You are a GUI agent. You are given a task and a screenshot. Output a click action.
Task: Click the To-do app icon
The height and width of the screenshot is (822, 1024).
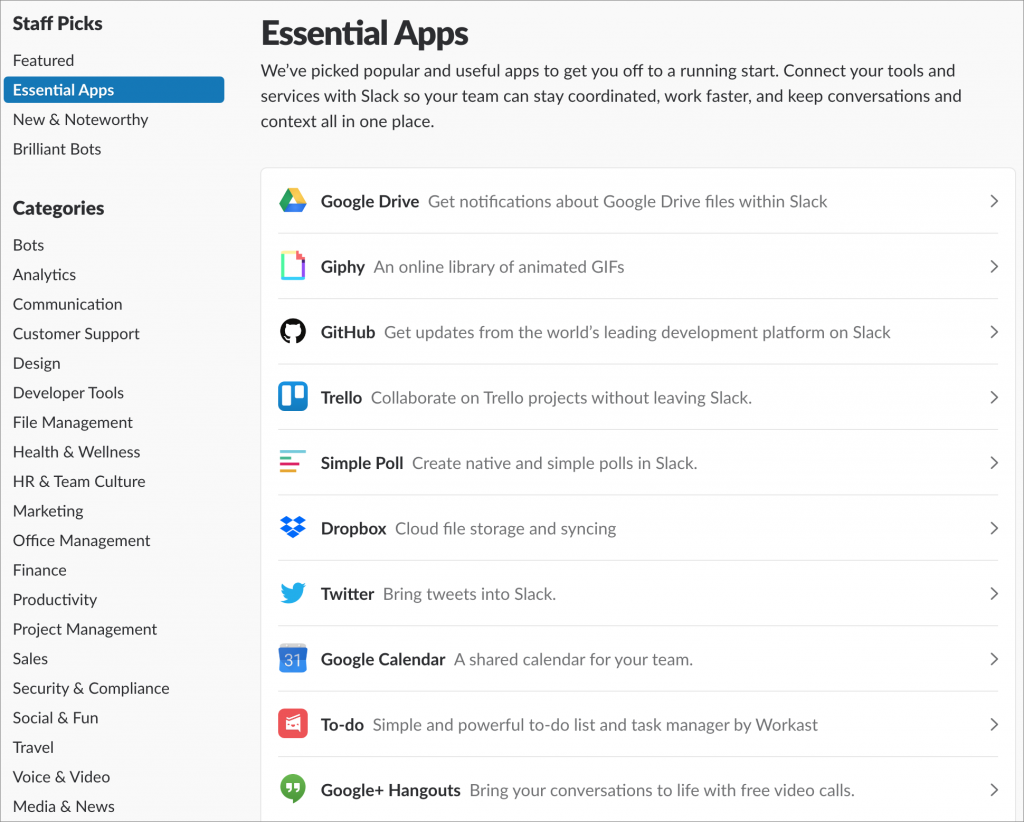(293, 723)
